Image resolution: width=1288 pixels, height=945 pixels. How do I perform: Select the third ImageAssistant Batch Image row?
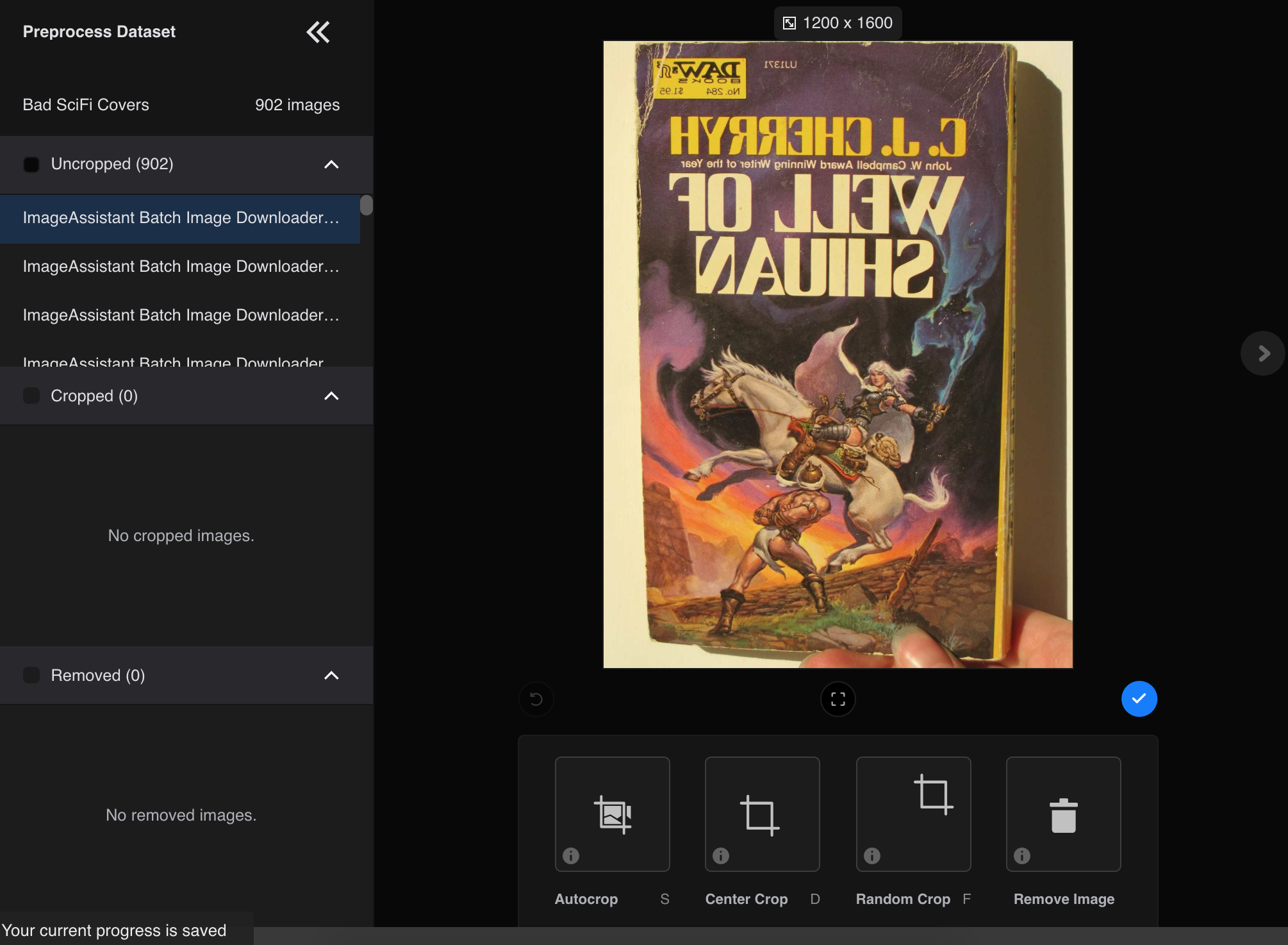(x=180, y=315)
